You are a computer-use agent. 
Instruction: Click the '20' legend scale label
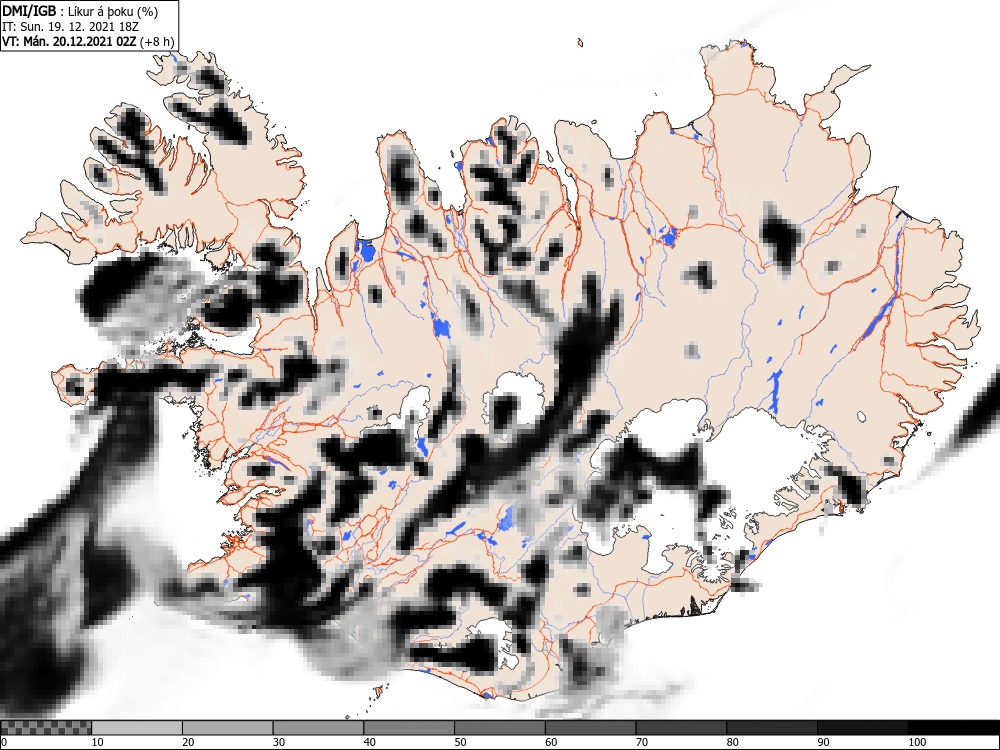[188, 742]
